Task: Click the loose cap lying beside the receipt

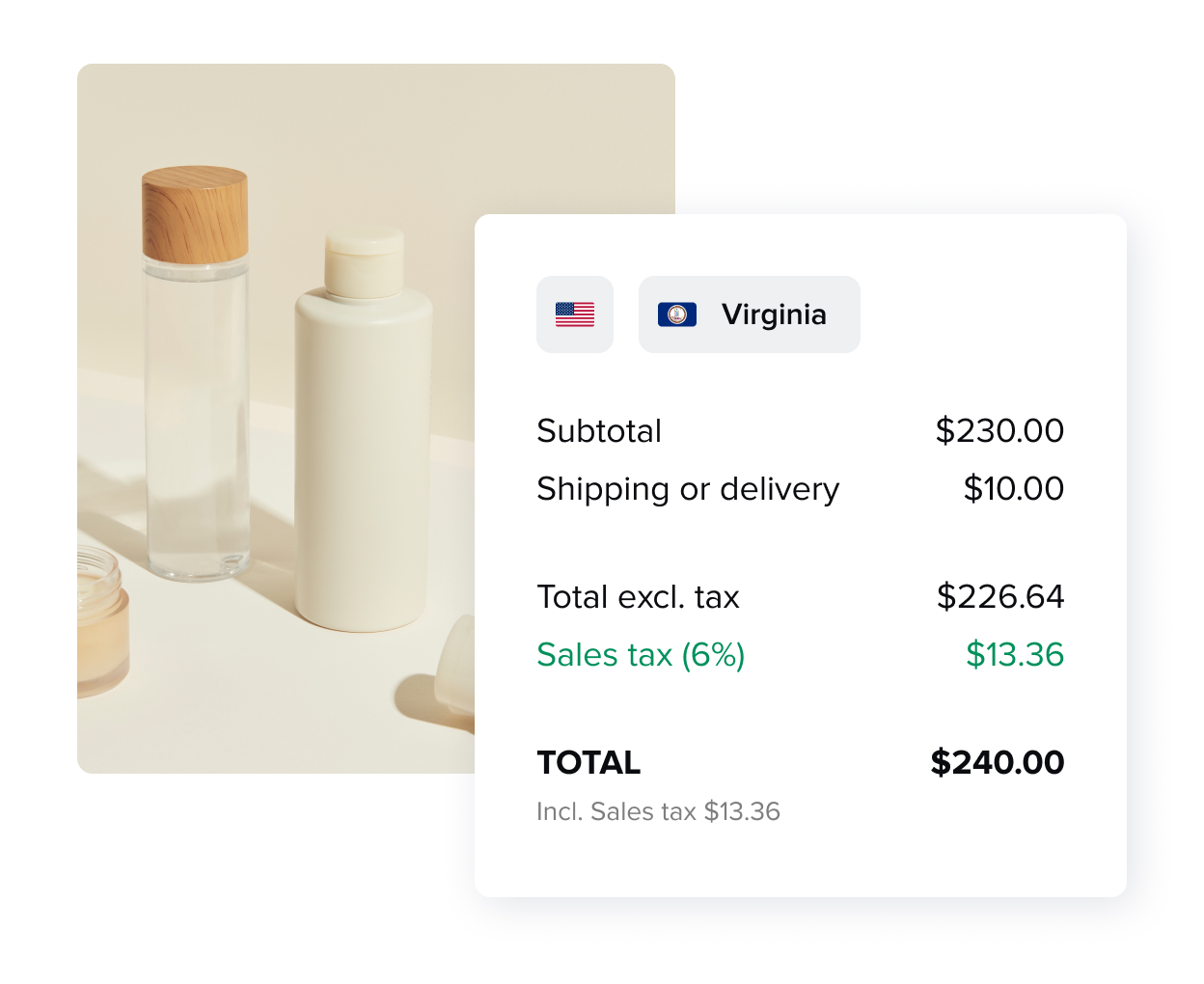Action: tap(453, 666)
